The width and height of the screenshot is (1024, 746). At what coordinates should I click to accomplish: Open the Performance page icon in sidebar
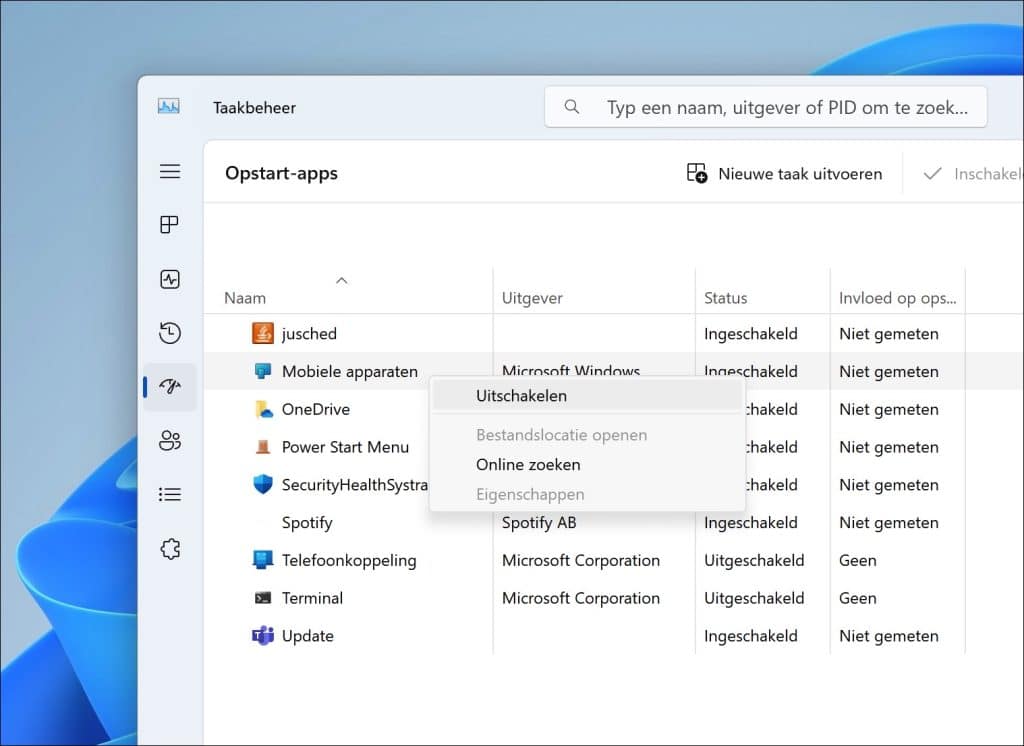(170, 280)
